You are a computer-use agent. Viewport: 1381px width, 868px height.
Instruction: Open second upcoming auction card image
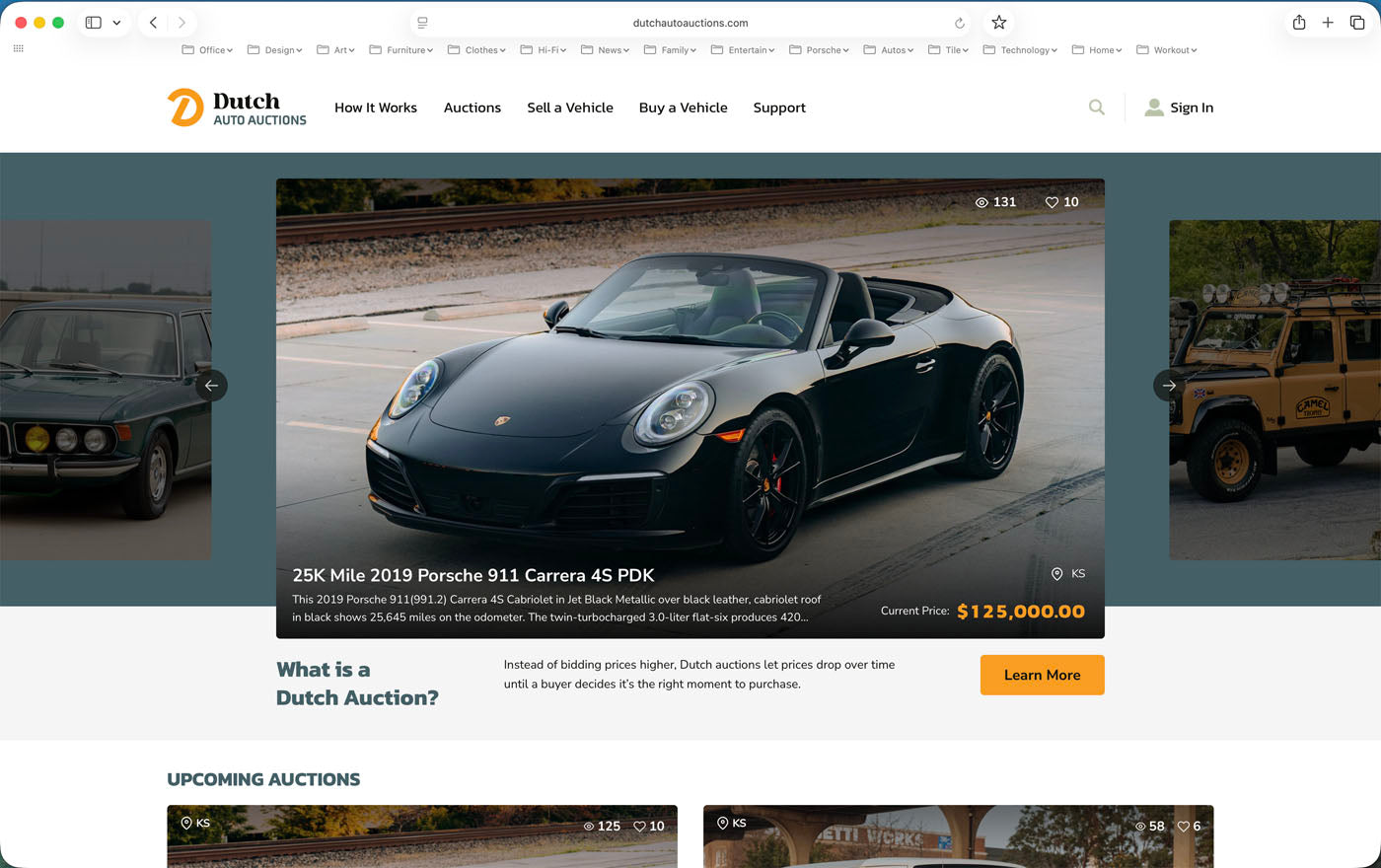[958, 836]
